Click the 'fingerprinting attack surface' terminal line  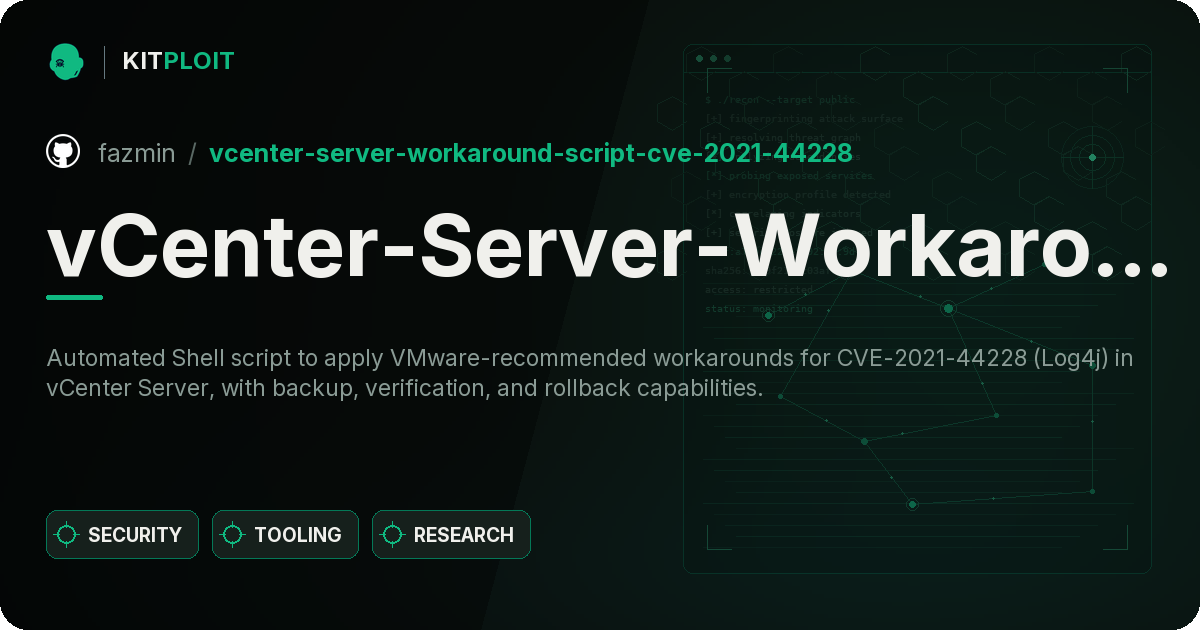pos(803,119)
